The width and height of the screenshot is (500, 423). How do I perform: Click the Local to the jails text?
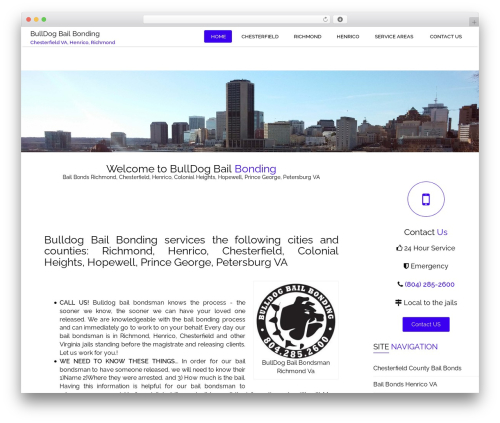430,303
